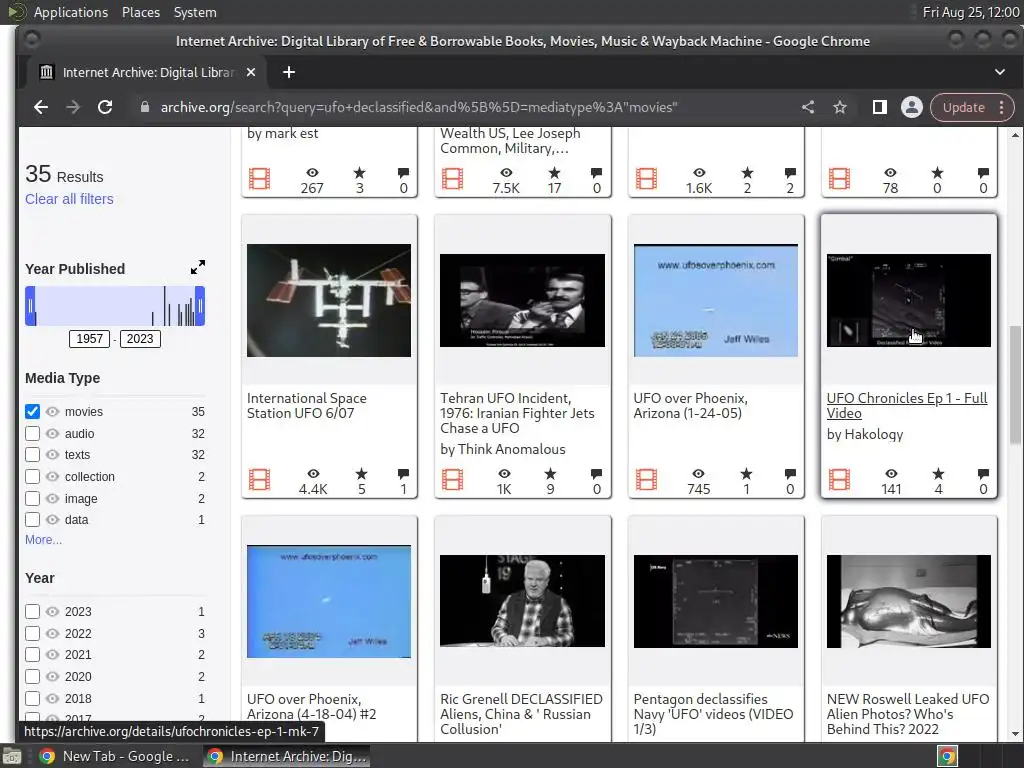
Task: Click favorites star on Tehran UFO Incident card
Action: click(551, 473)
